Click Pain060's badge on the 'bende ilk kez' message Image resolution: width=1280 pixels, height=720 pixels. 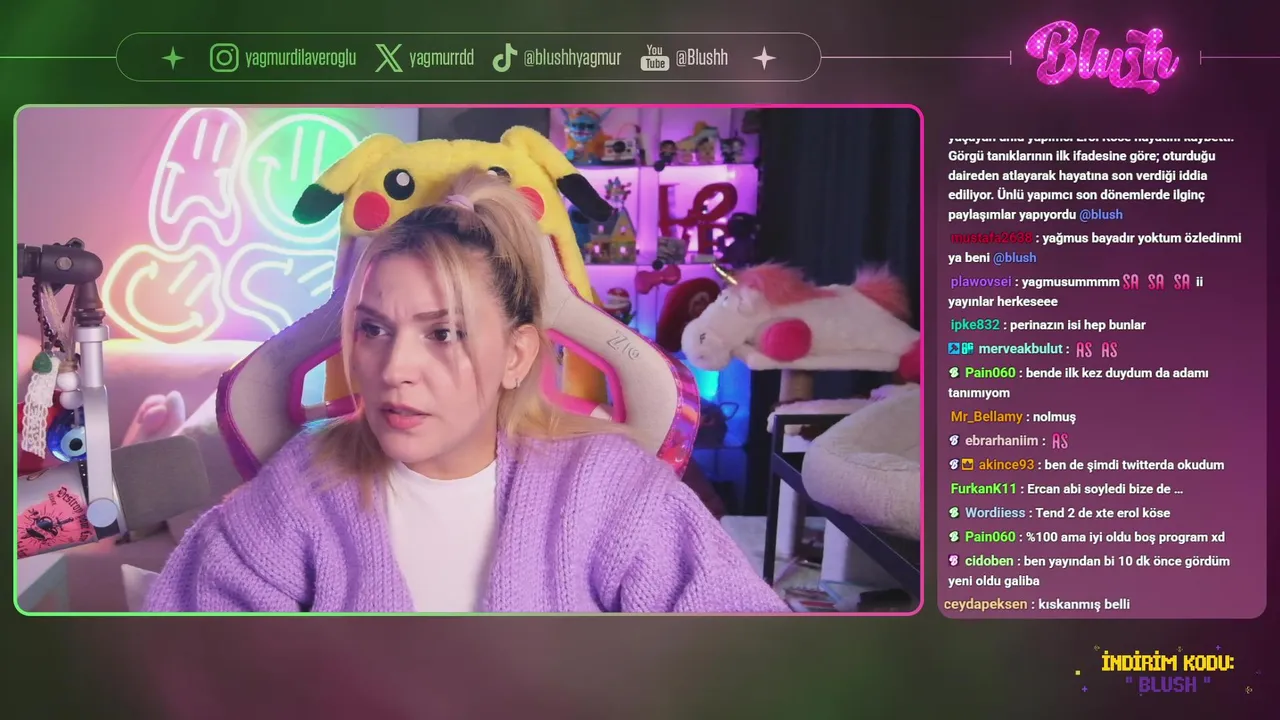coord(954,373)
